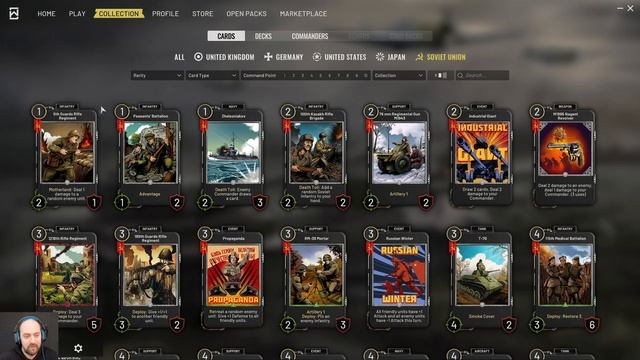
Task: Filter by command point cost 9
Action: point(356,76)
